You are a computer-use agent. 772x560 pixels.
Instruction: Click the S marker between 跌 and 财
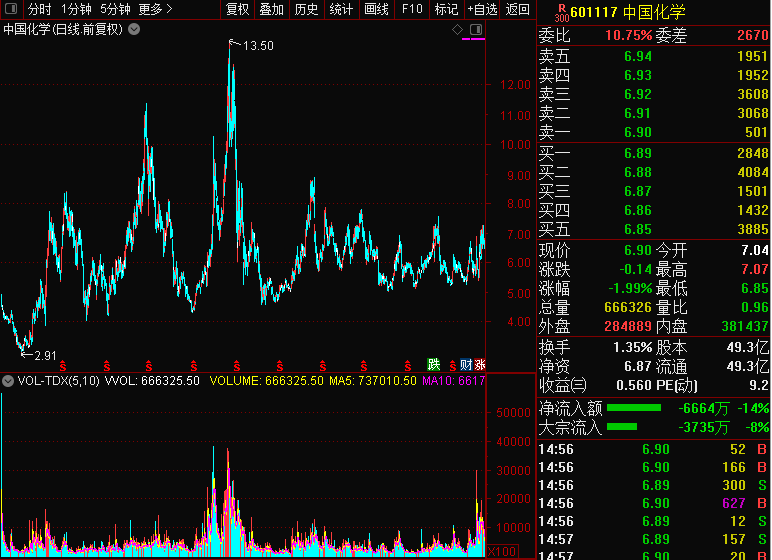(x=452, y=366)
